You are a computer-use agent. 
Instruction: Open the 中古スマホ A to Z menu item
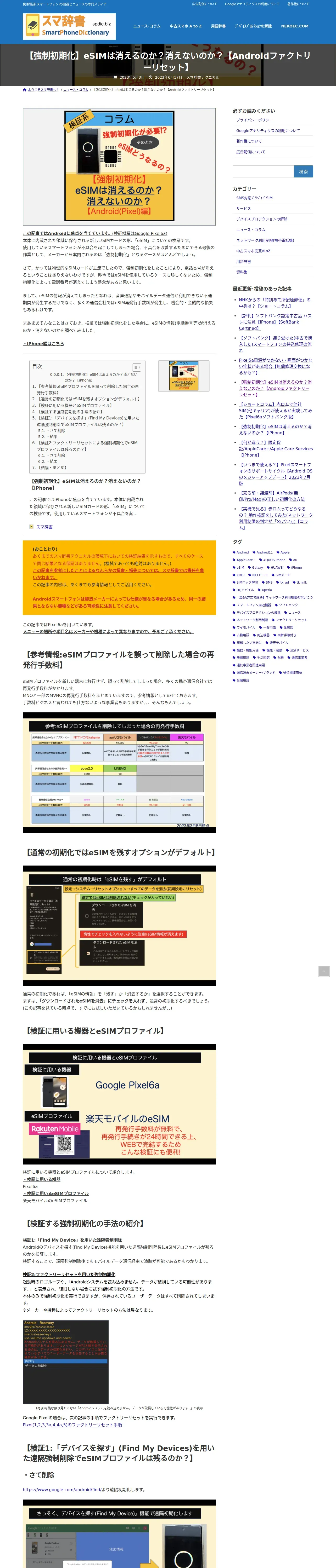(185, 26)
